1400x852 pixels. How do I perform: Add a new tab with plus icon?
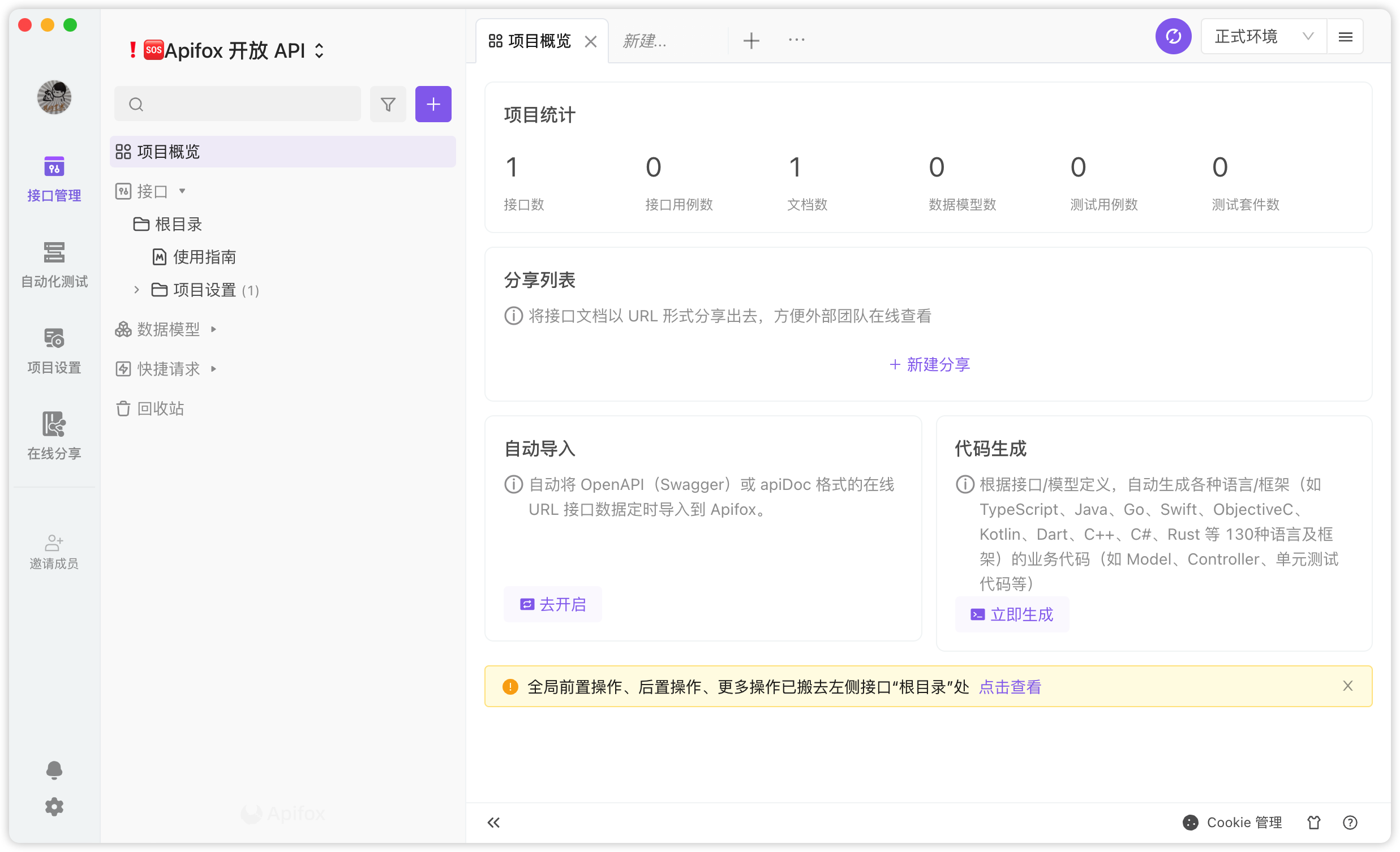[x=751, y=41]
